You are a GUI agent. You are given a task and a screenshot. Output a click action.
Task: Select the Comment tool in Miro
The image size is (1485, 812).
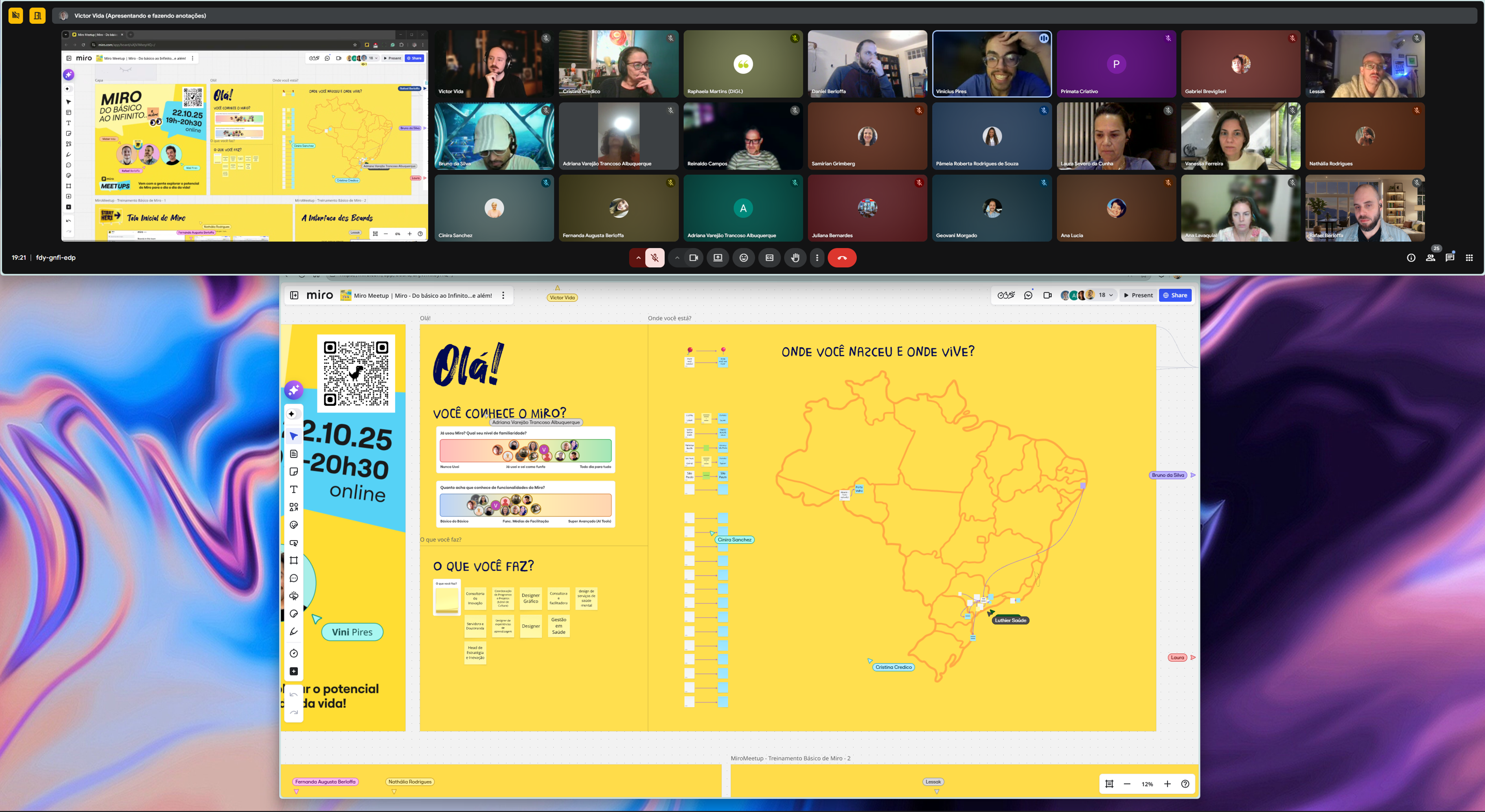[293, 578]
